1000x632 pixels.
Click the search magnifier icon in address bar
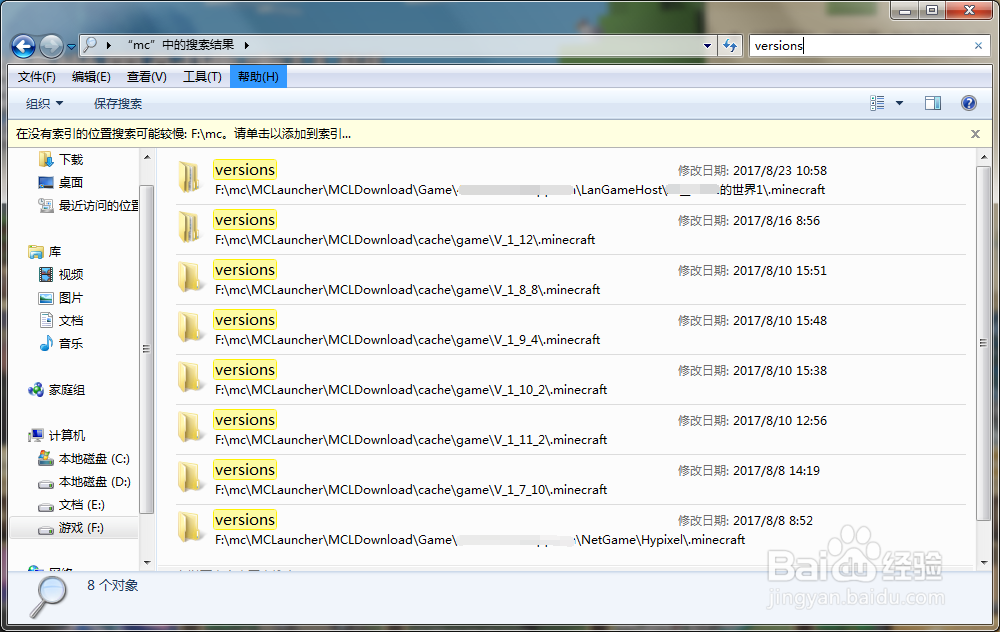pos(91,45)
